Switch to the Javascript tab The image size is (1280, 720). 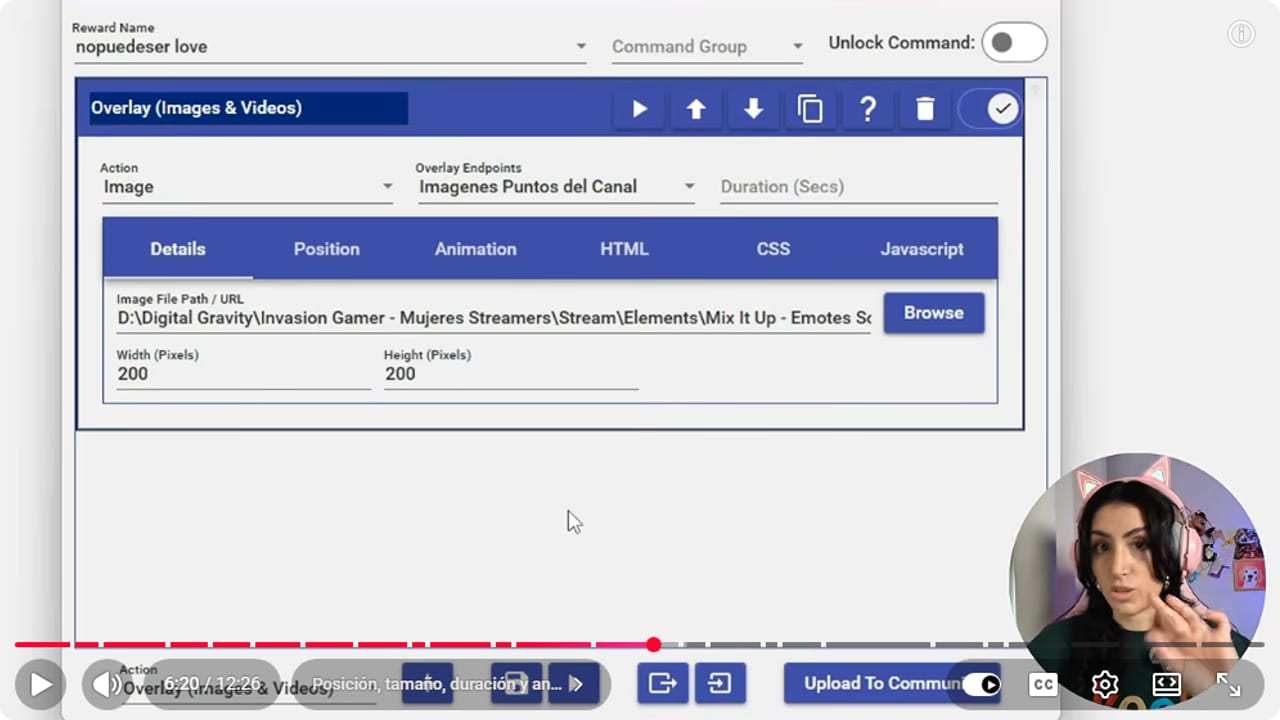coord(922,249)
